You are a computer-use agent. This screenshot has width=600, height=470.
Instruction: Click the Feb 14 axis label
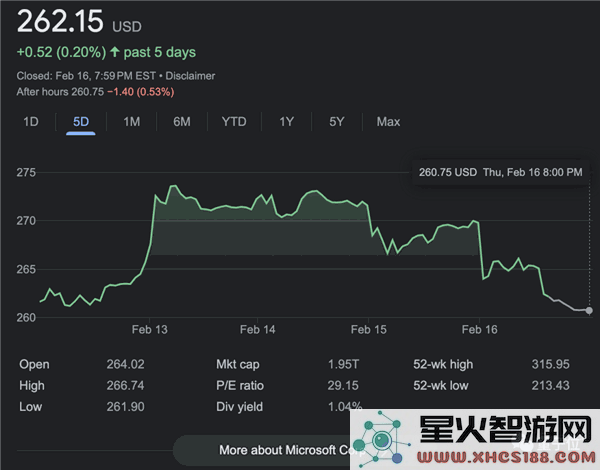[258, 330]
